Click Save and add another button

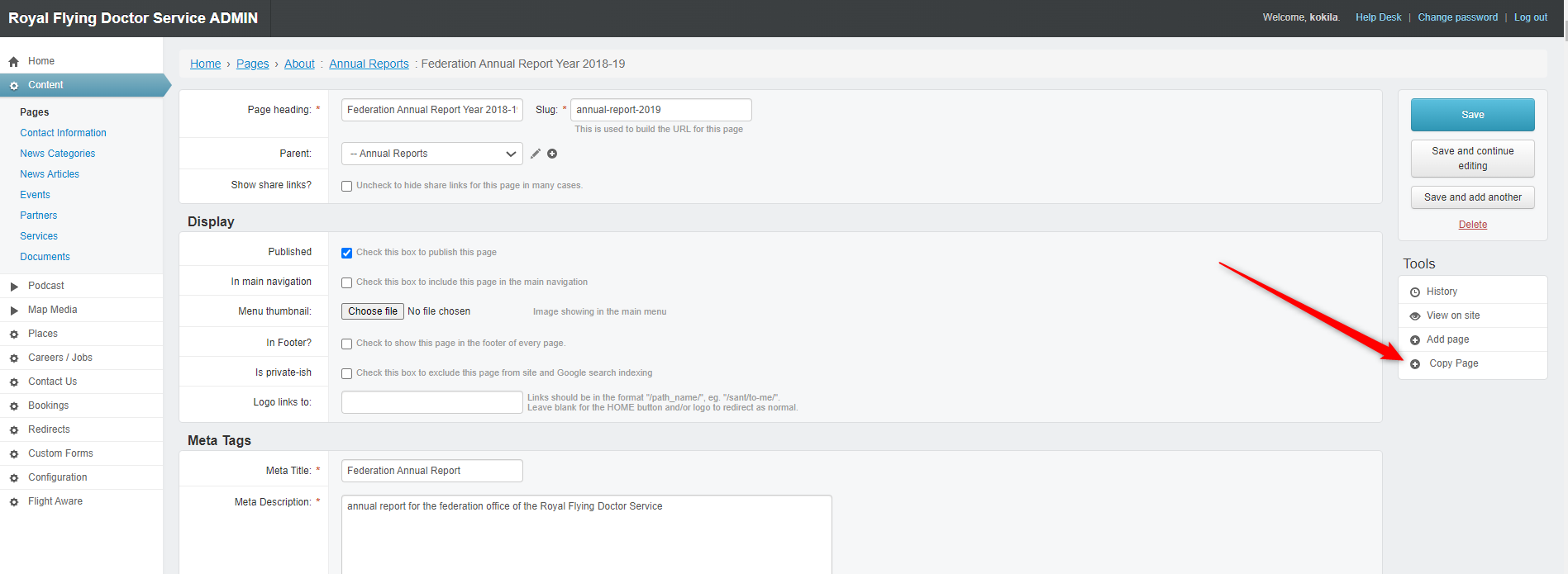1472,197
